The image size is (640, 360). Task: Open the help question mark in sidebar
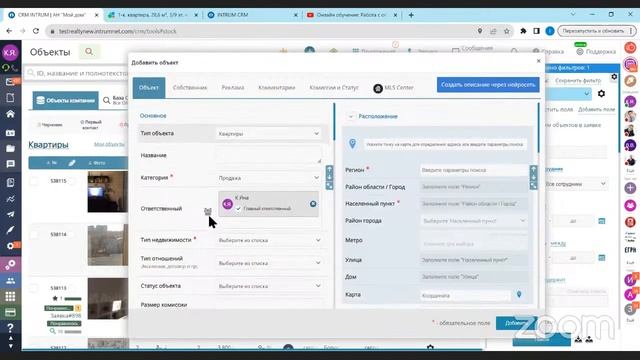pos(10,328)
